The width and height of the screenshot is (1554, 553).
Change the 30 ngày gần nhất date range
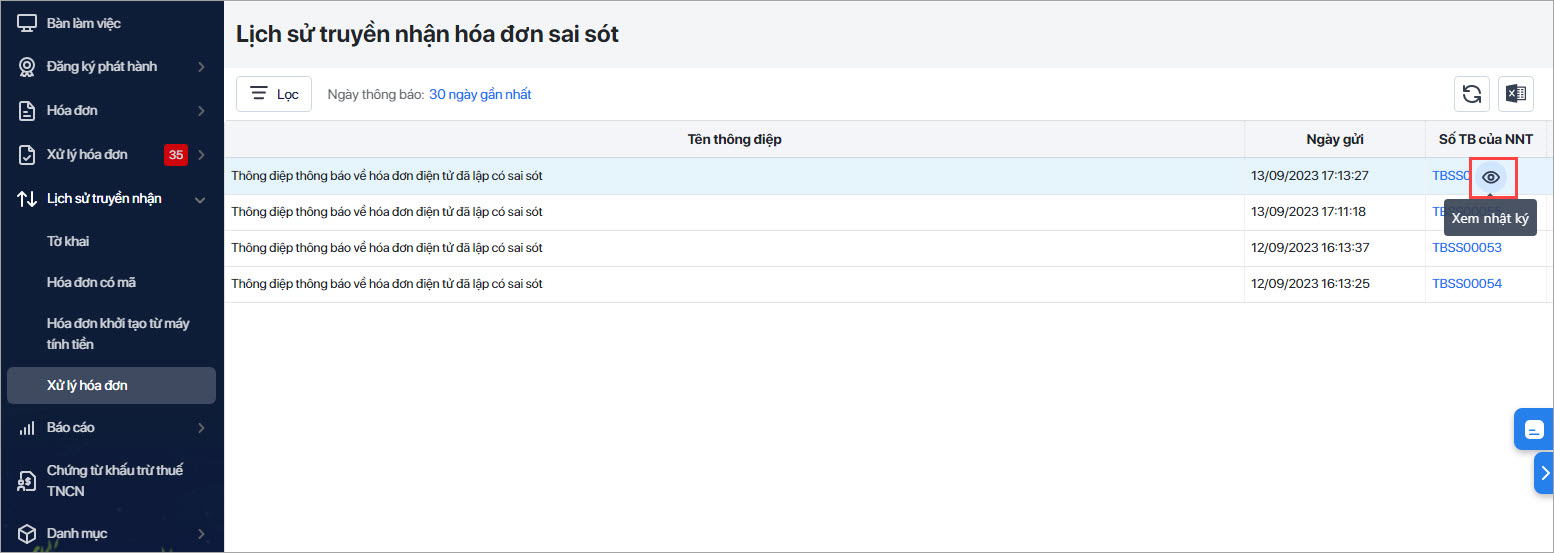[480, 95]
